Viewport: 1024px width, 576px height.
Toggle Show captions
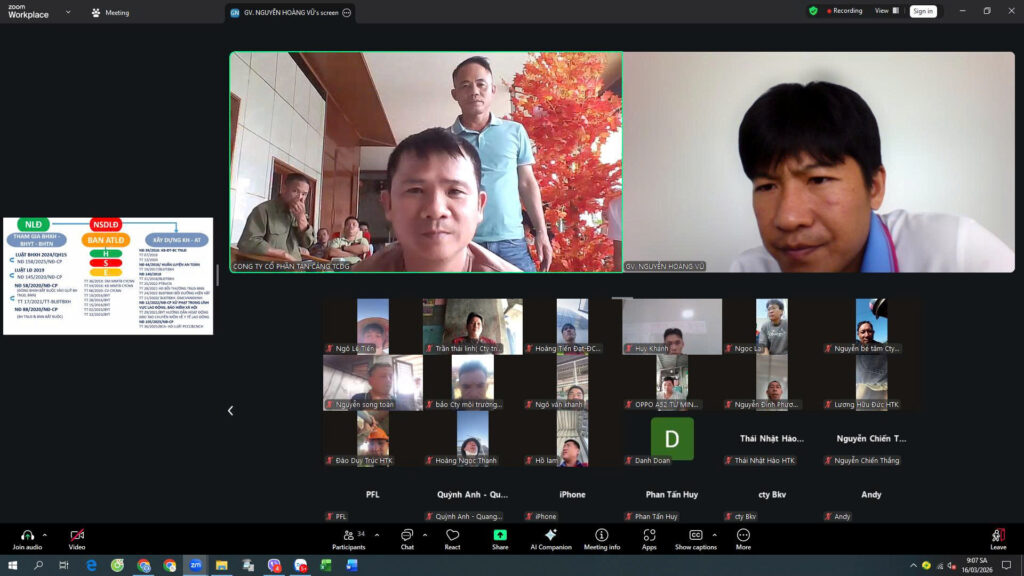click(x=695, y=535)
